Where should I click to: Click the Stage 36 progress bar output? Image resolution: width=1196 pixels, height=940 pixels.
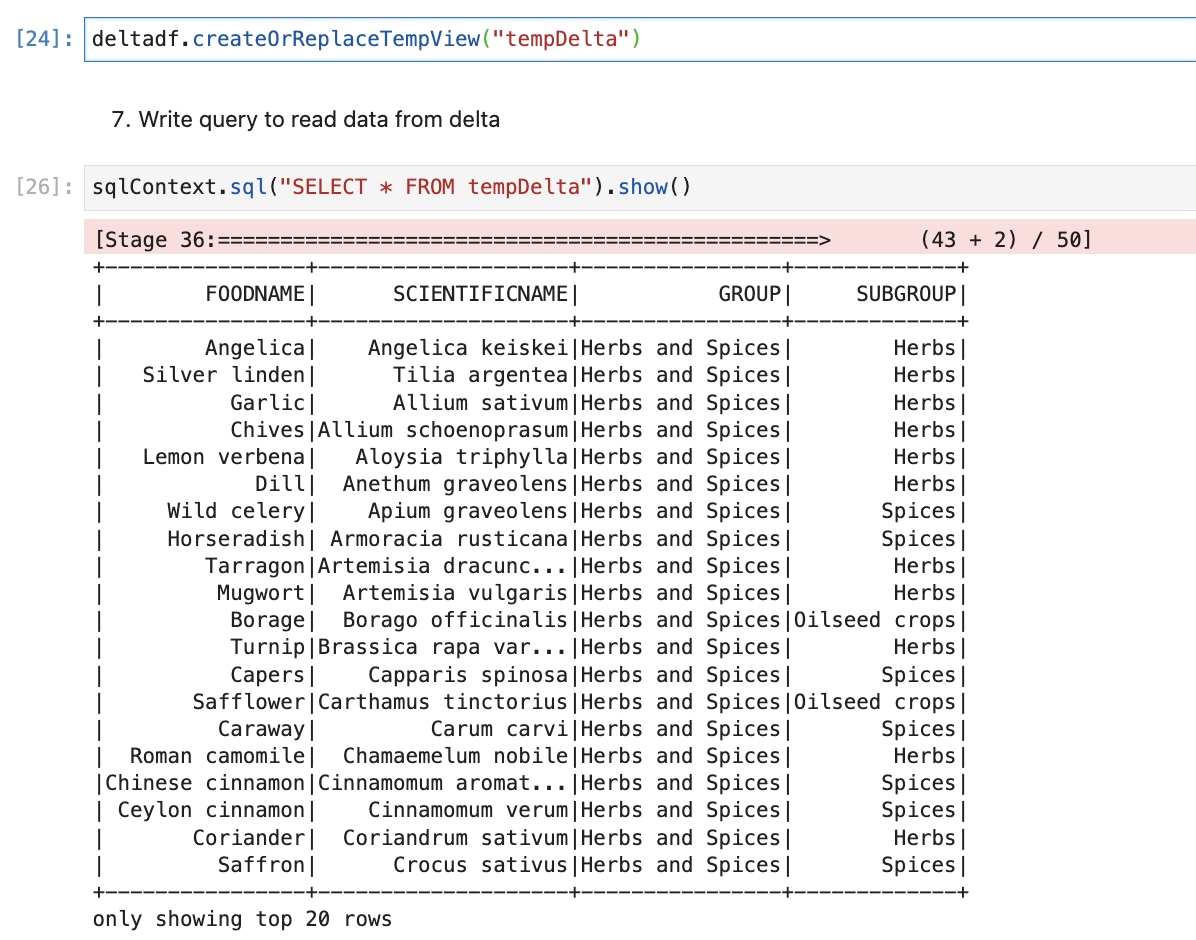click(462, 240)
